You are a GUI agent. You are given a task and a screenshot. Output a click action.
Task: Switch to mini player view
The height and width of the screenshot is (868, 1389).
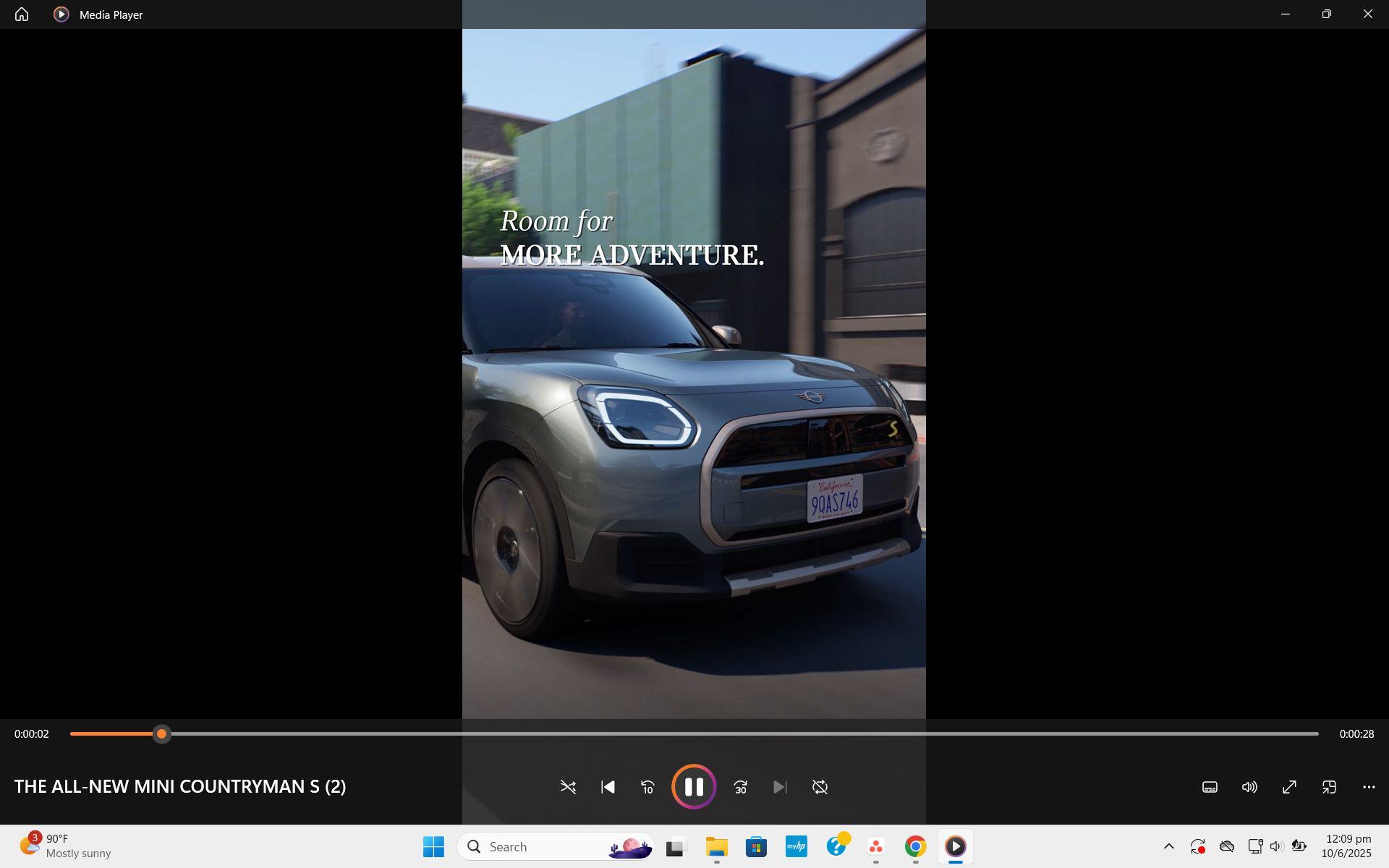click(1329, 786)
